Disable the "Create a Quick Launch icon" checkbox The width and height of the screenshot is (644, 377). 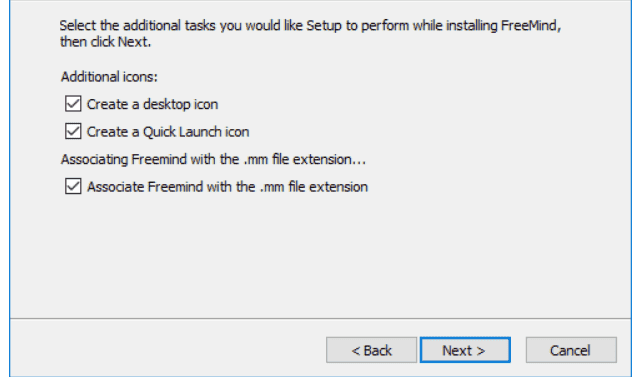click(73, 131)
